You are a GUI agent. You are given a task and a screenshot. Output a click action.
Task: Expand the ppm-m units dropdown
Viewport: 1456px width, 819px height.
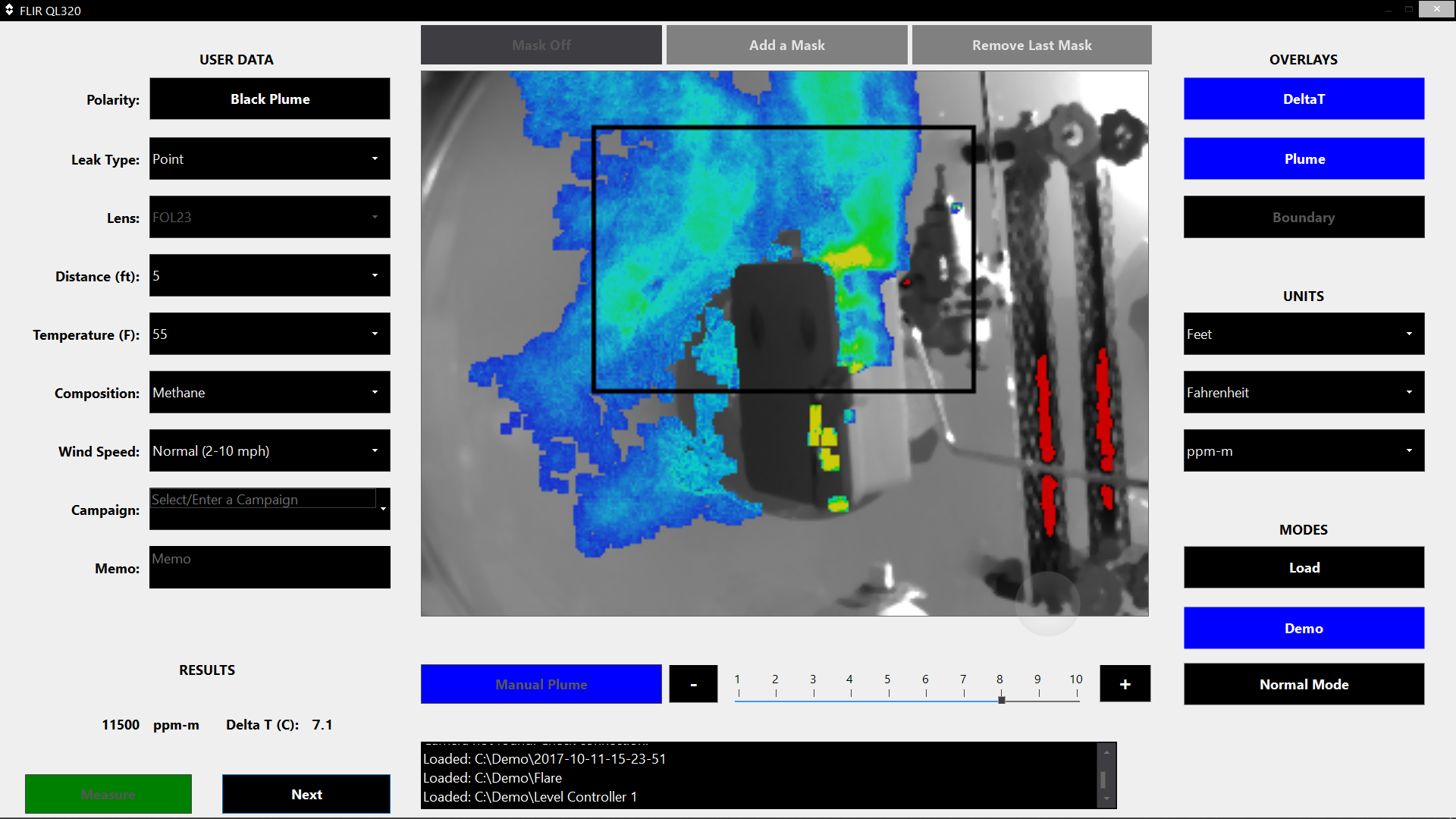[1304, 450]
